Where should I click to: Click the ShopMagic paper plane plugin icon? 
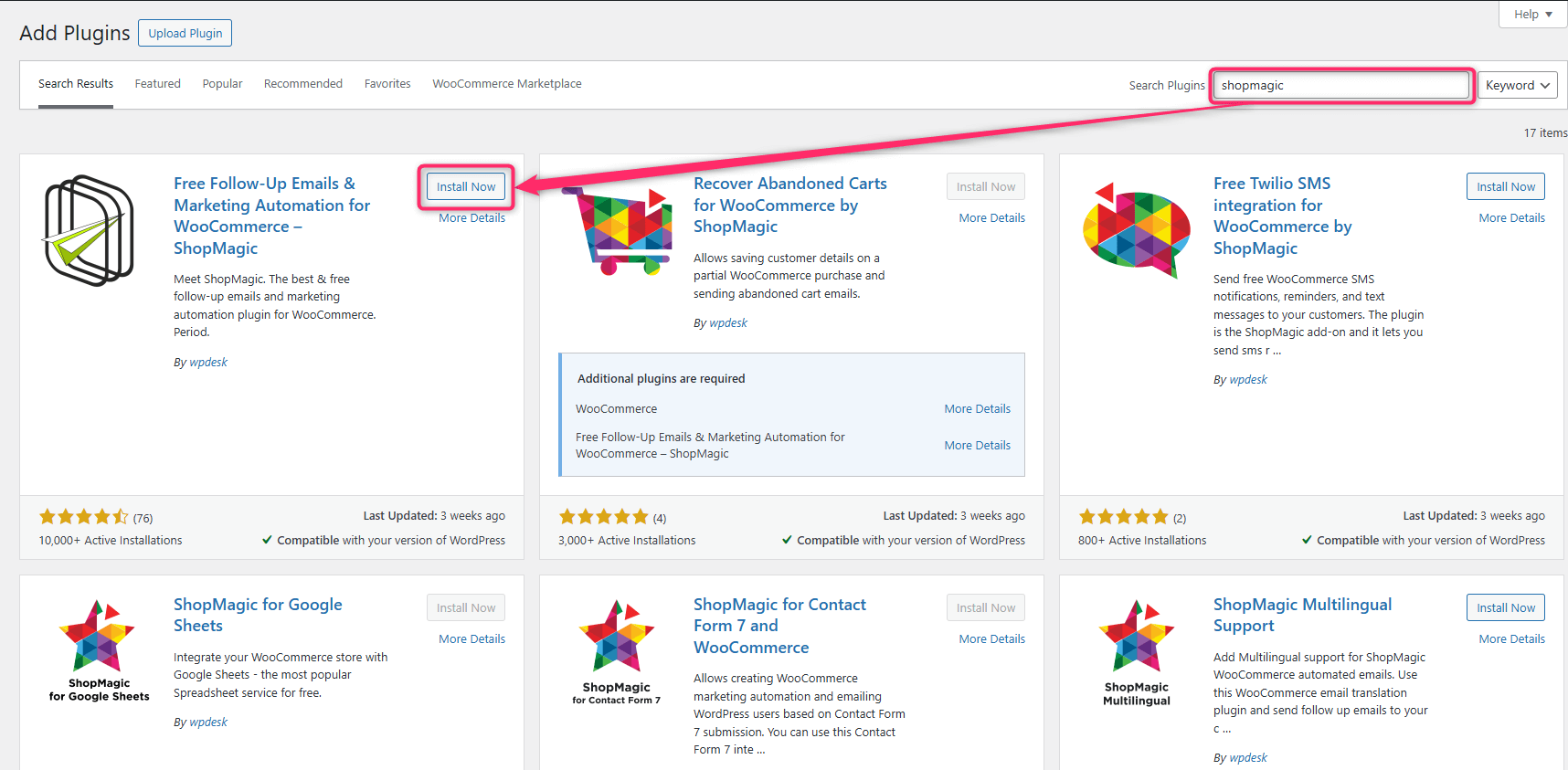click(x=89, y=230)
